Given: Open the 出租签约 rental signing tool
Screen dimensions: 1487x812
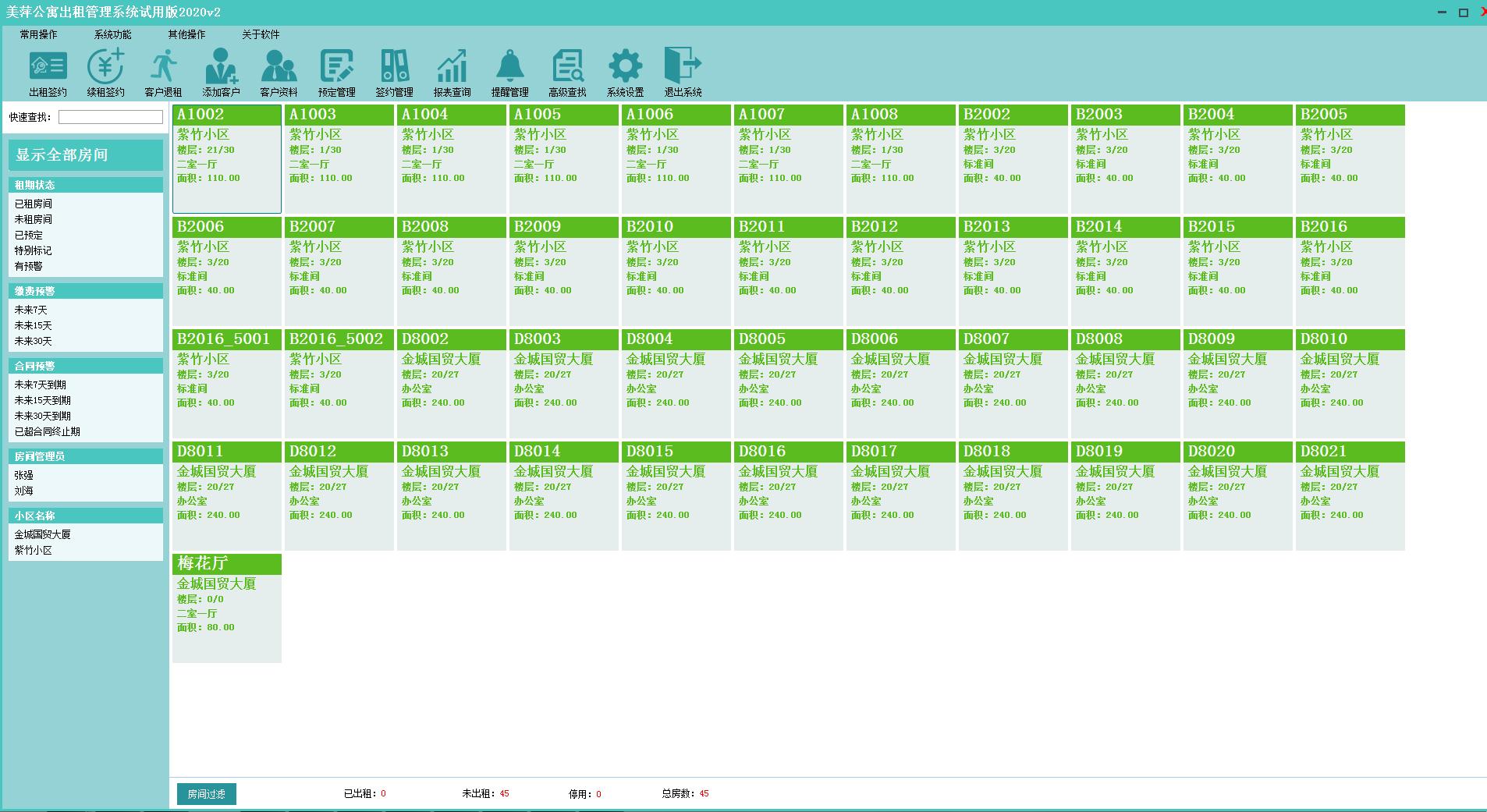Looking at the screenshot, I should pyautogui.click(x=48, y=73).
